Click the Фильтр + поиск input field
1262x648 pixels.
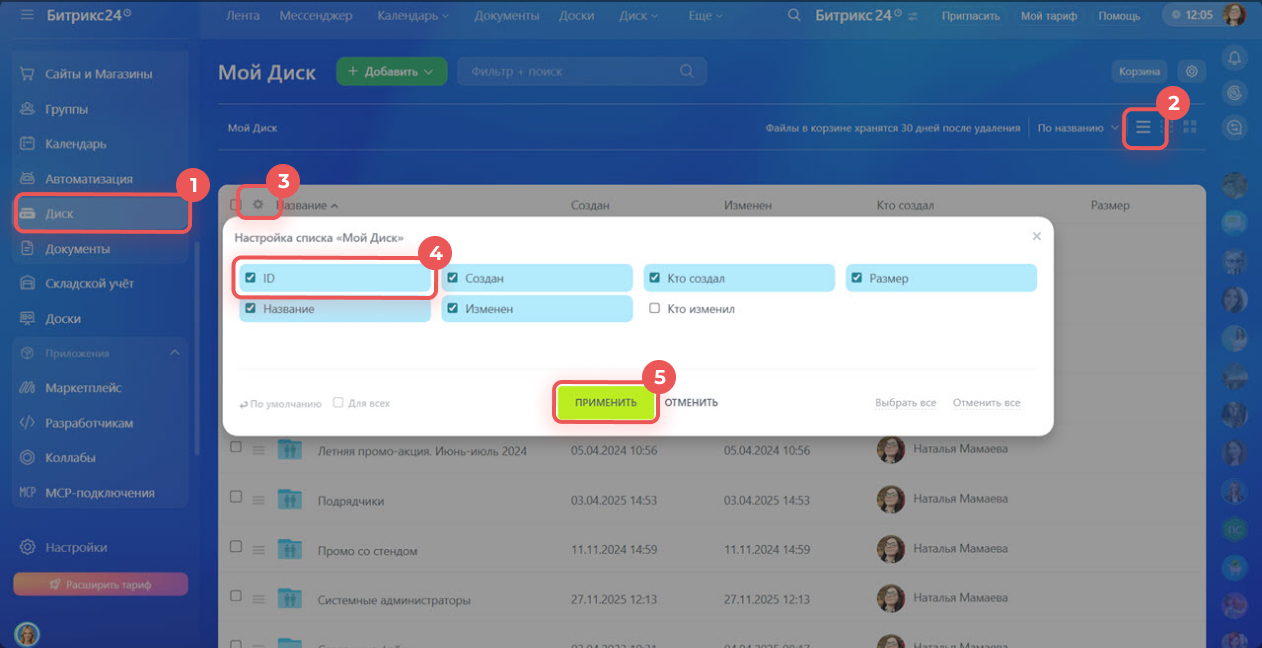click(x=570, y=71)
